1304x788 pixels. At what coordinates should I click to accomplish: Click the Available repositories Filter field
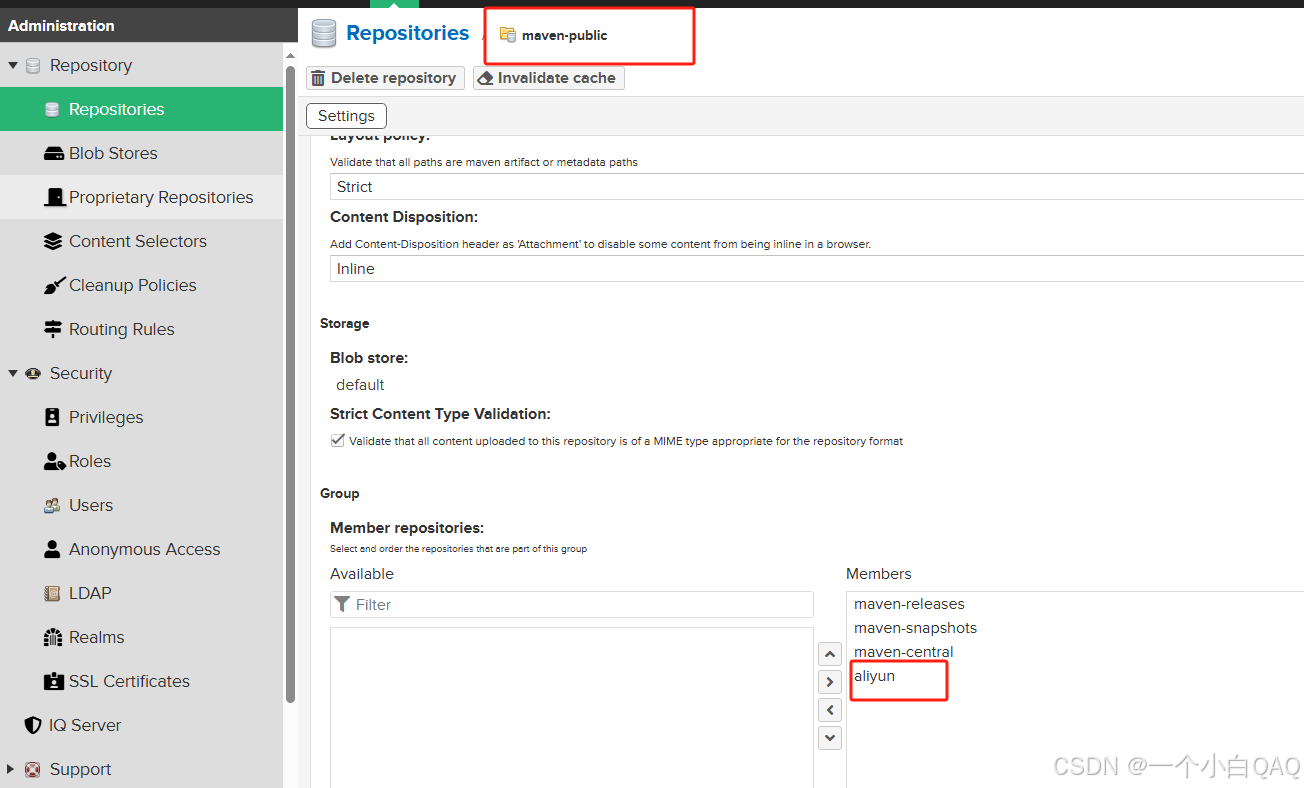(x=572, y=604)
